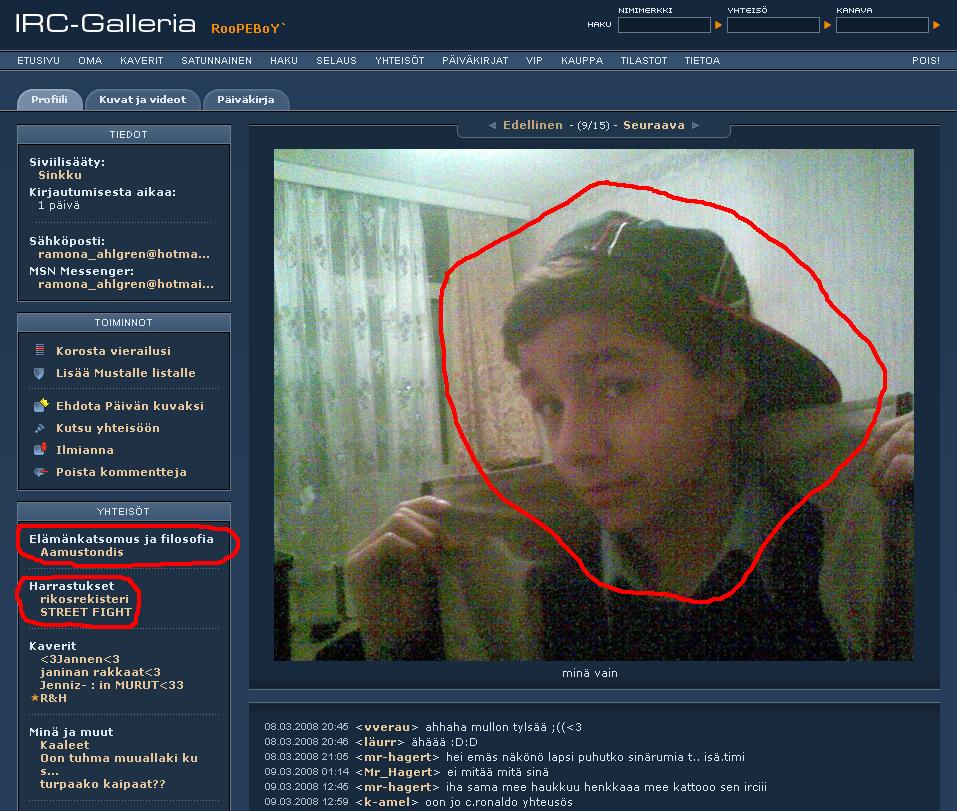Open the turpaako kaipaat?? community
This screenshot has width=957, height=811.
point(103,784)
